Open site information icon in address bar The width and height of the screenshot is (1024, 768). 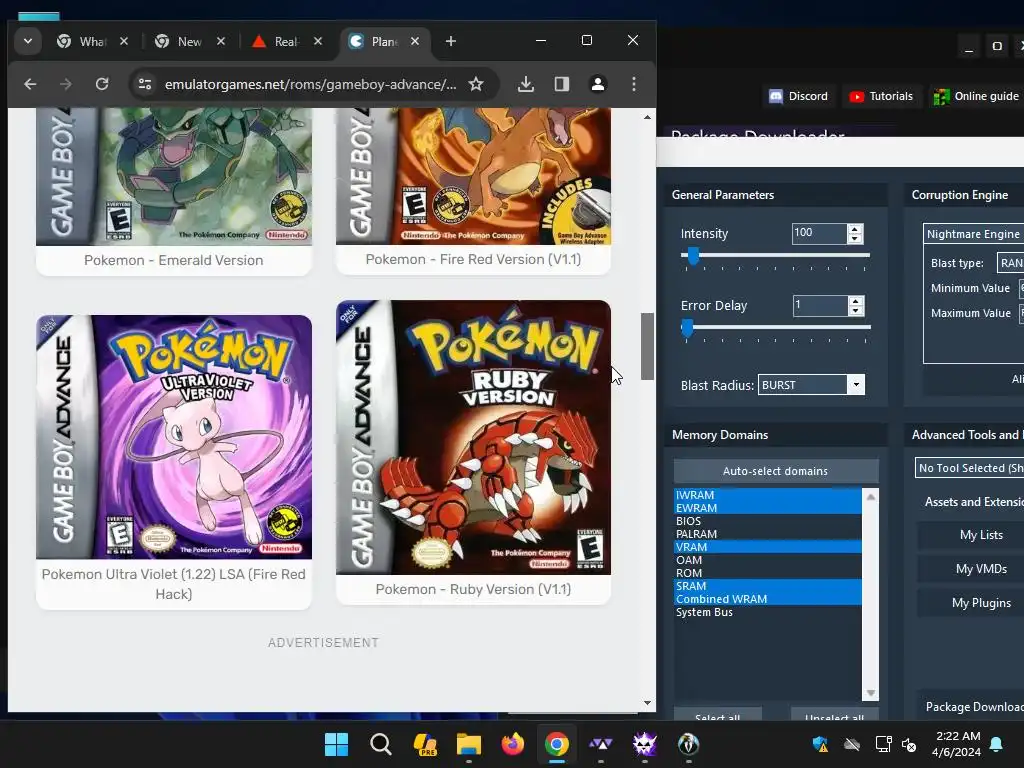(145, 84)
